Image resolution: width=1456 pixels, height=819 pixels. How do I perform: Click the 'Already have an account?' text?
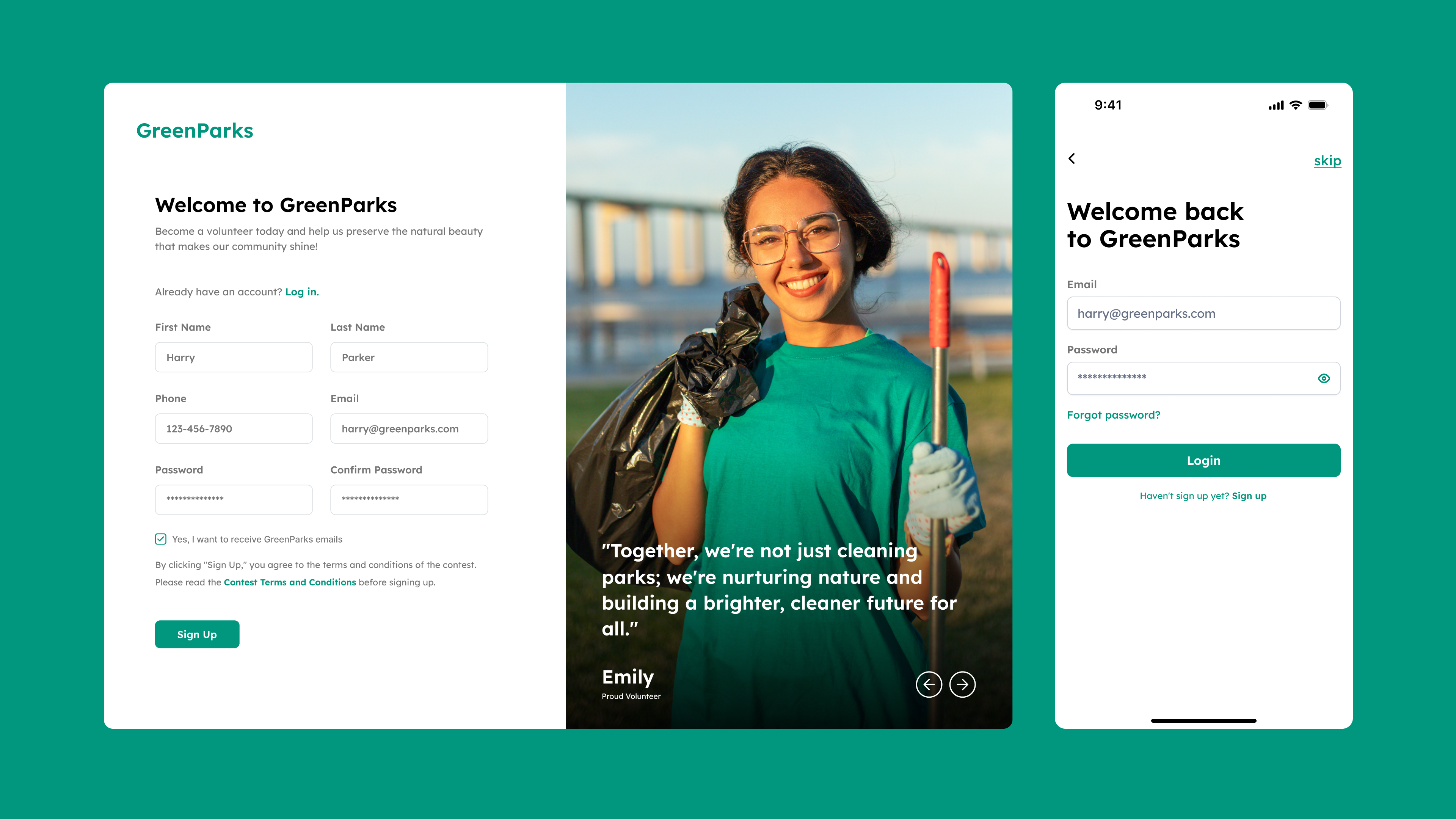pos(218,292)
